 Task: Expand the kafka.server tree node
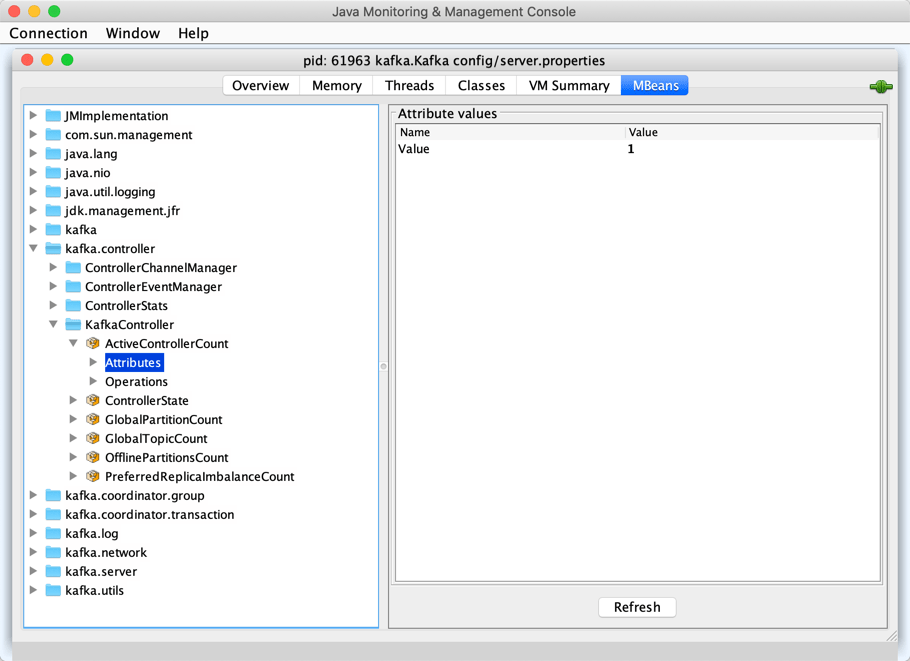(x=33, y=571)
